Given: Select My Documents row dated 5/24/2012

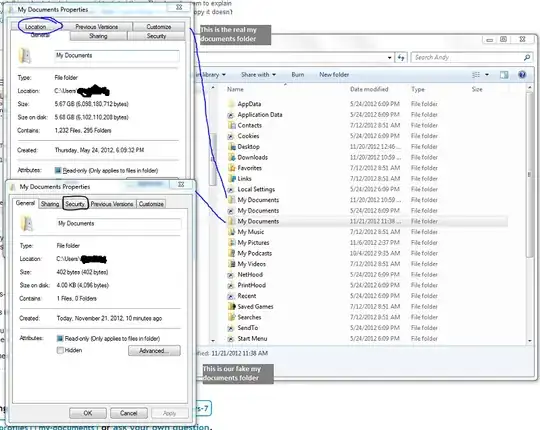Looking at the screenshot, I should (x=367, y=211).
